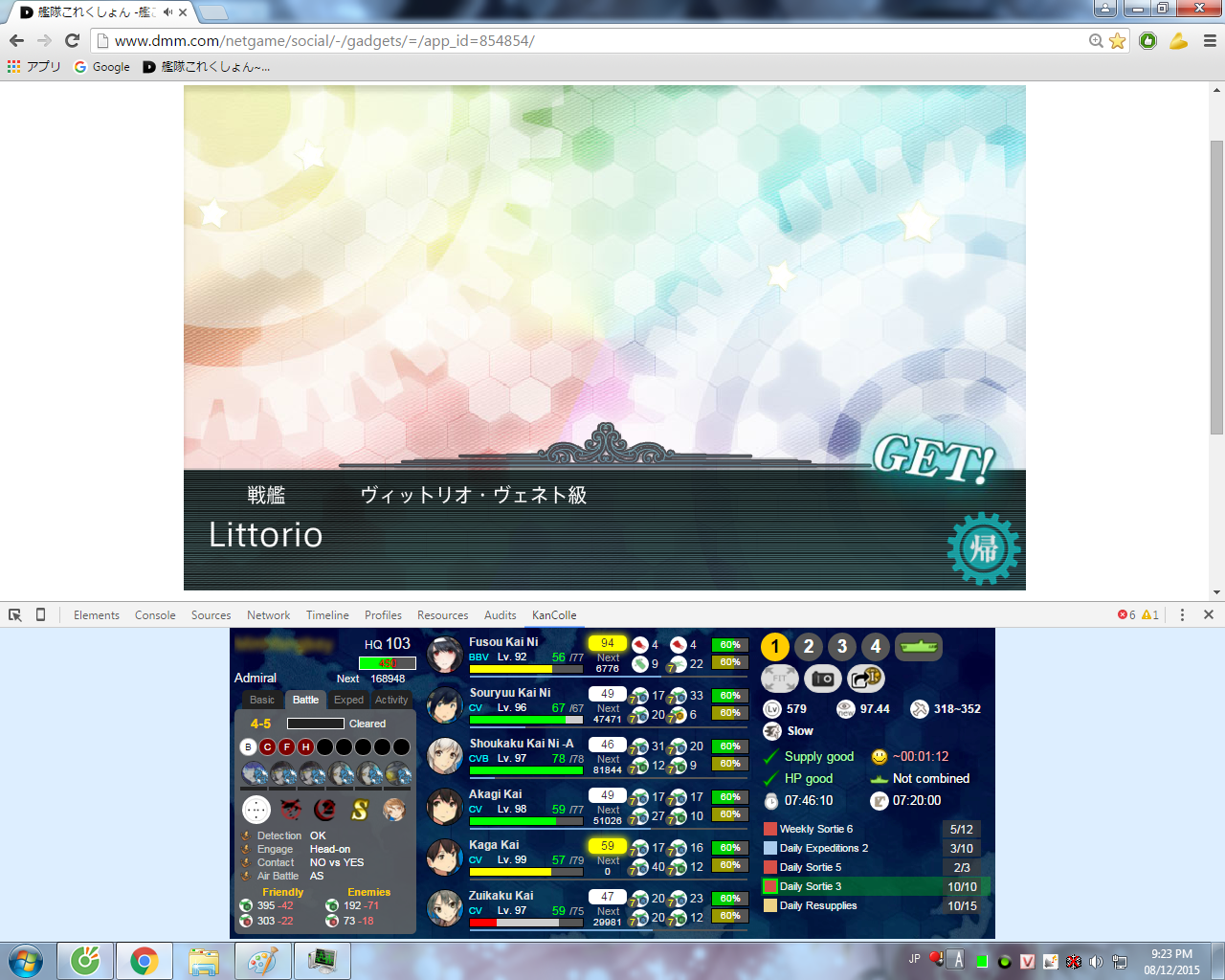Click the dropped ship portrait icon in Battle tab
This screenshot has width=1225, height=980.
[x=393, y=810]
